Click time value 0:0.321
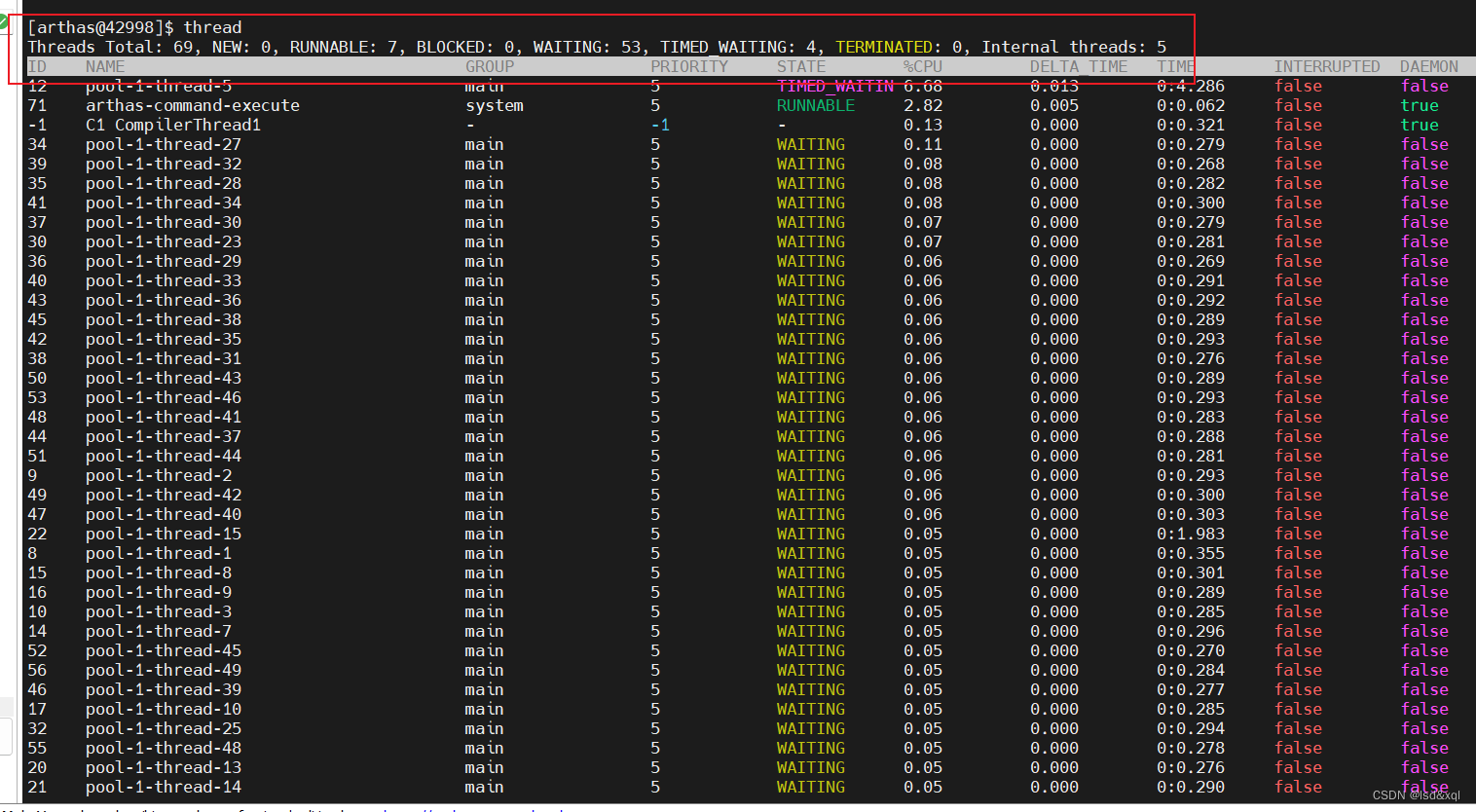 pos(1191,125)
